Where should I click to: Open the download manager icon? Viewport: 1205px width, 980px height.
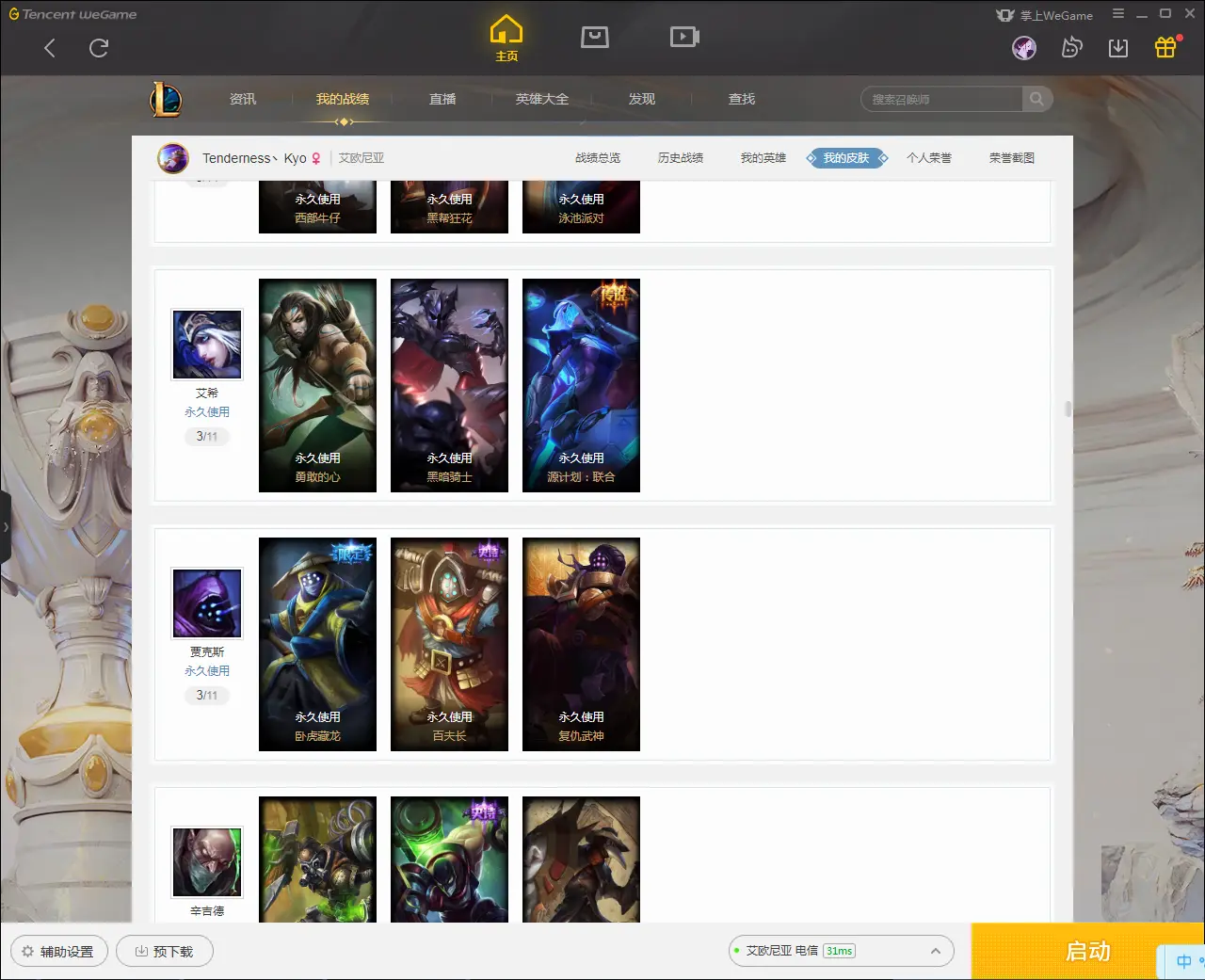[1118, 48]
